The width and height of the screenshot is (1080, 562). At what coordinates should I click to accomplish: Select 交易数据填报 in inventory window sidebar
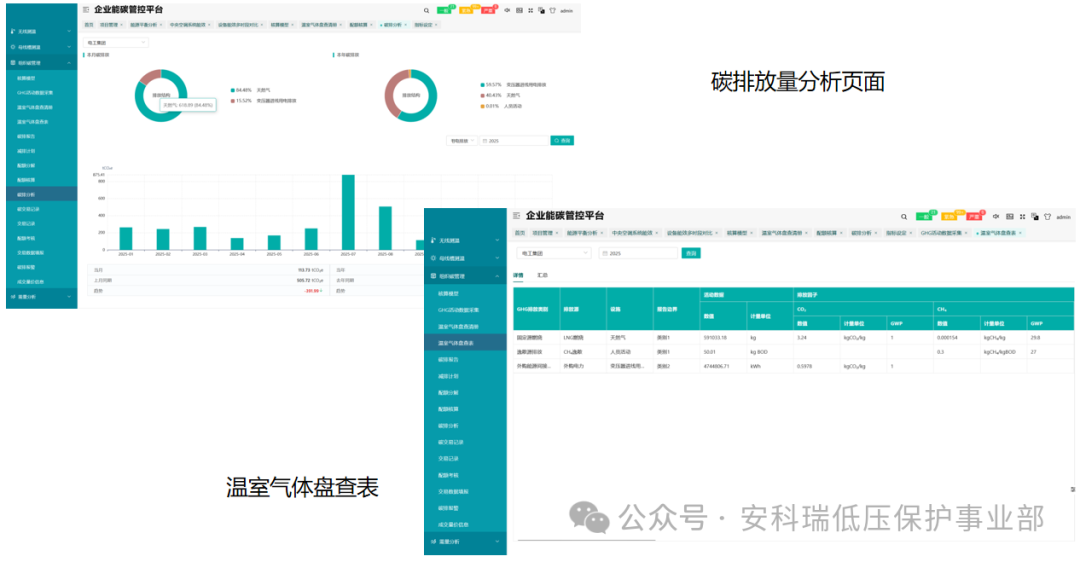click(x=453, y=492)
